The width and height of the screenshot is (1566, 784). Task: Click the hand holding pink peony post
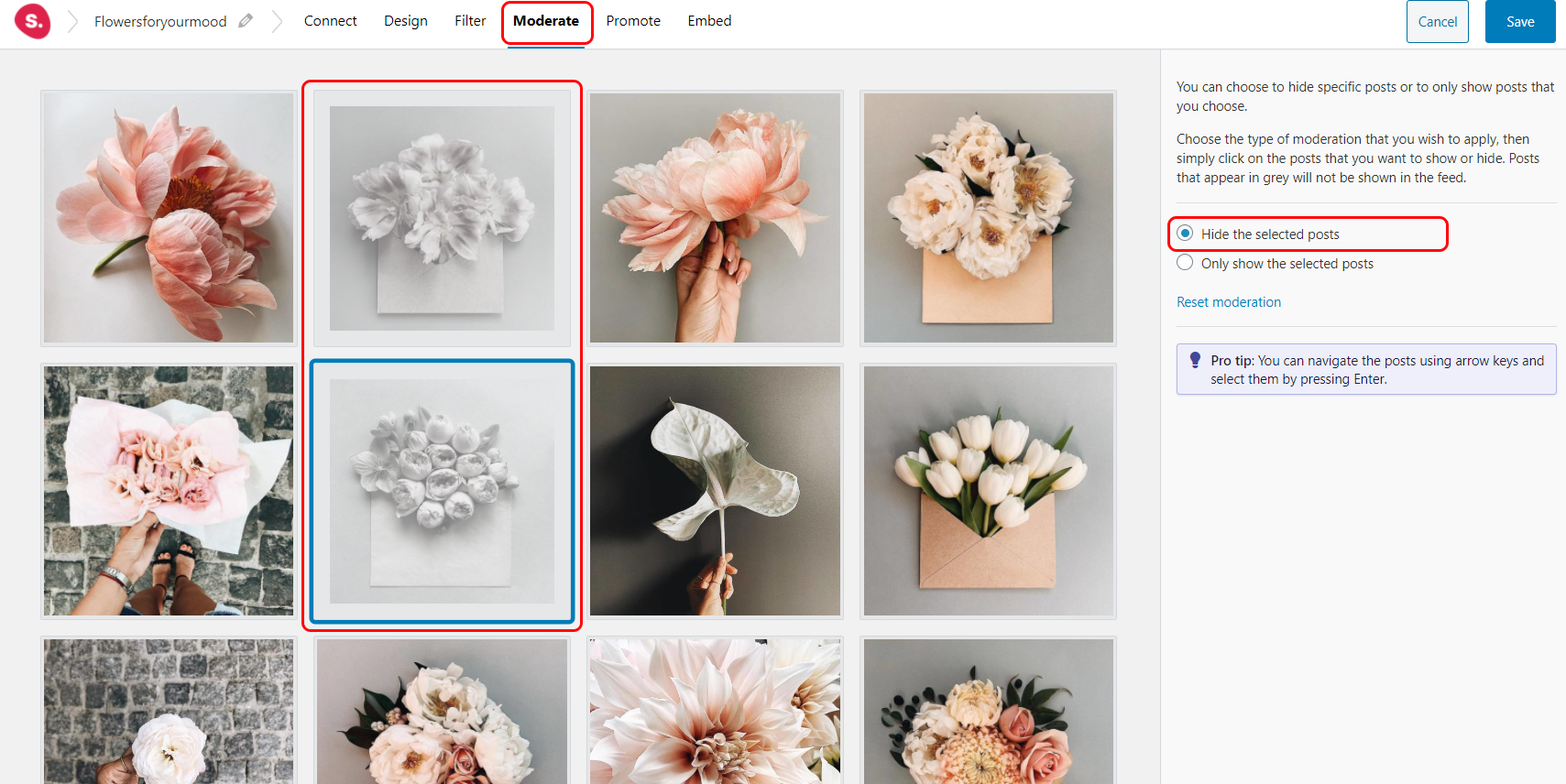715,218
